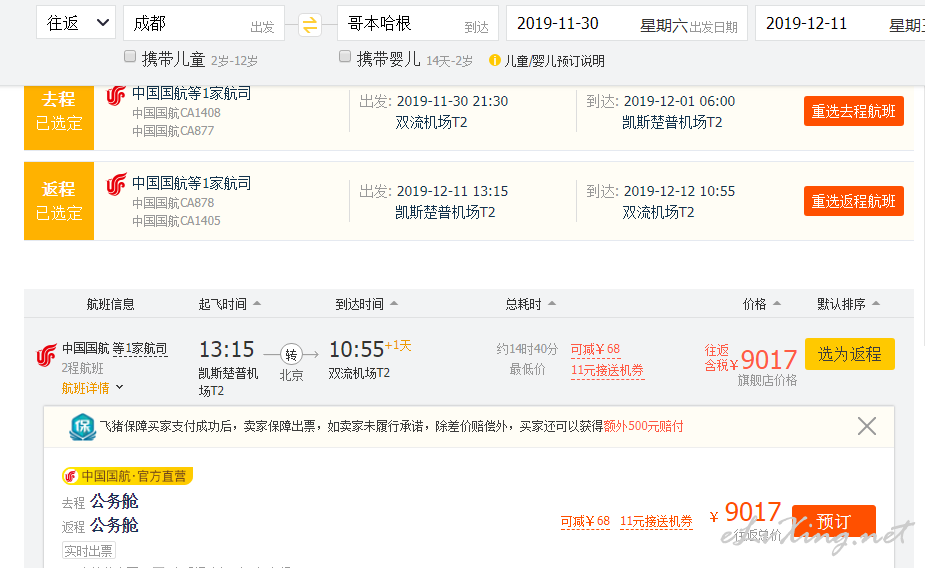Image resolution: width=925 pixels, height=568 pixels.
Task: Open departure date field 2019-11-30
Action: (627, 23)
